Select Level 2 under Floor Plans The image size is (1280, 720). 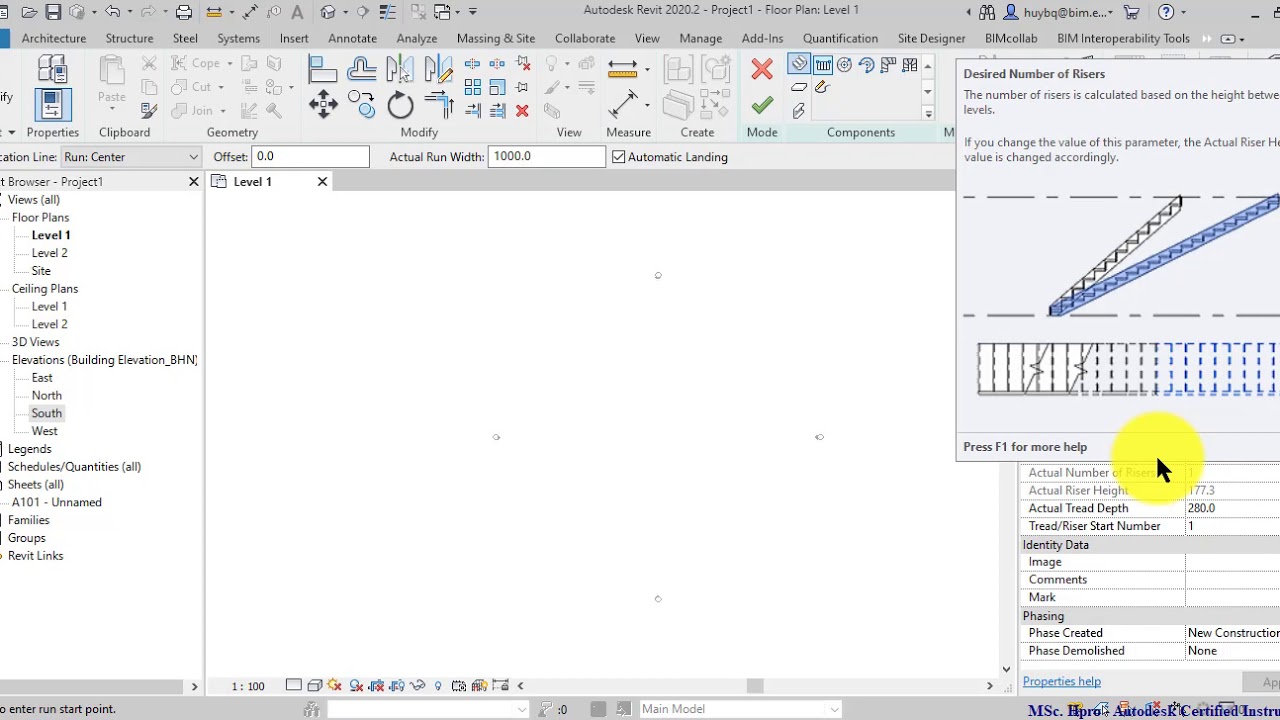[x=50, y=253]
